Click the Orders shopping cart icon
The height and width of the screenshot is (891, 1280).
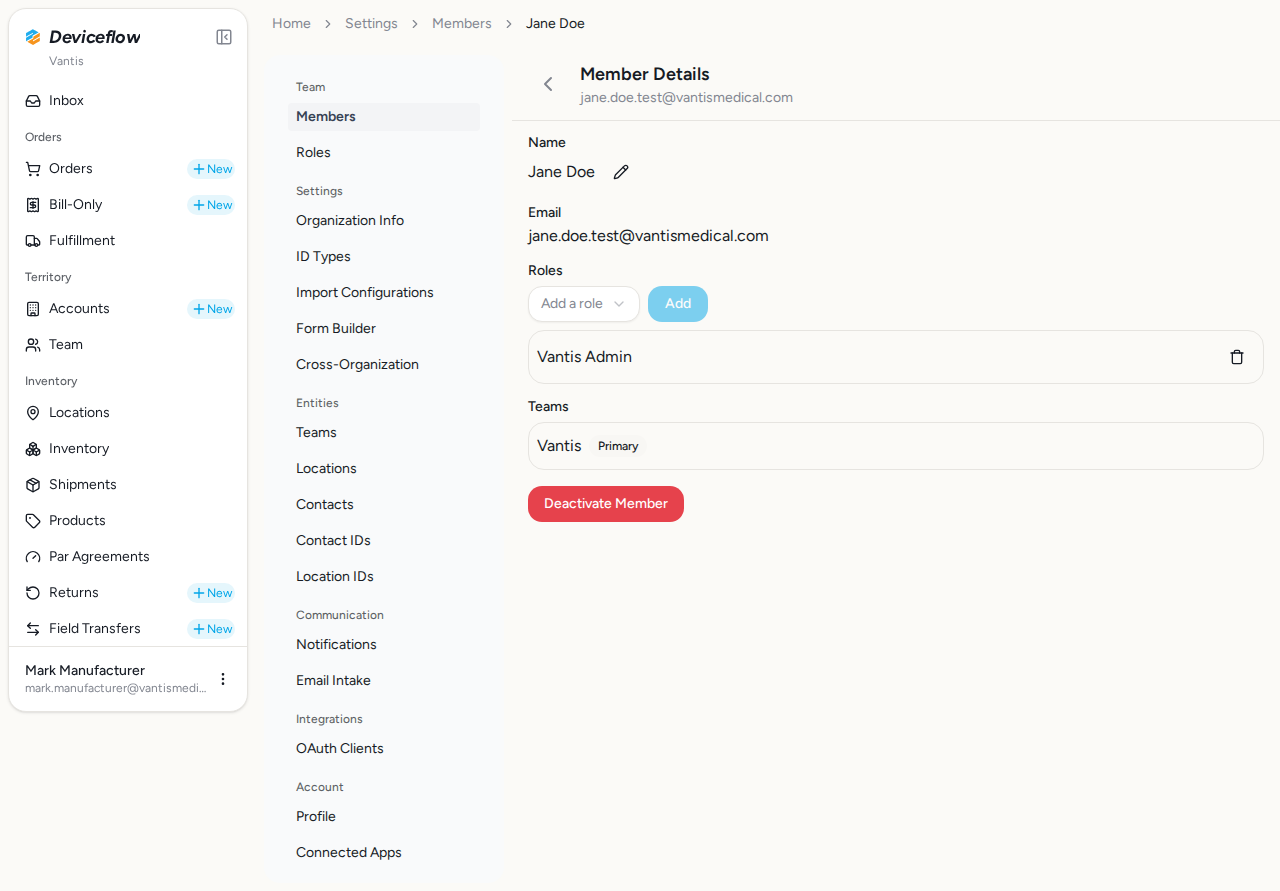(33, 169)
